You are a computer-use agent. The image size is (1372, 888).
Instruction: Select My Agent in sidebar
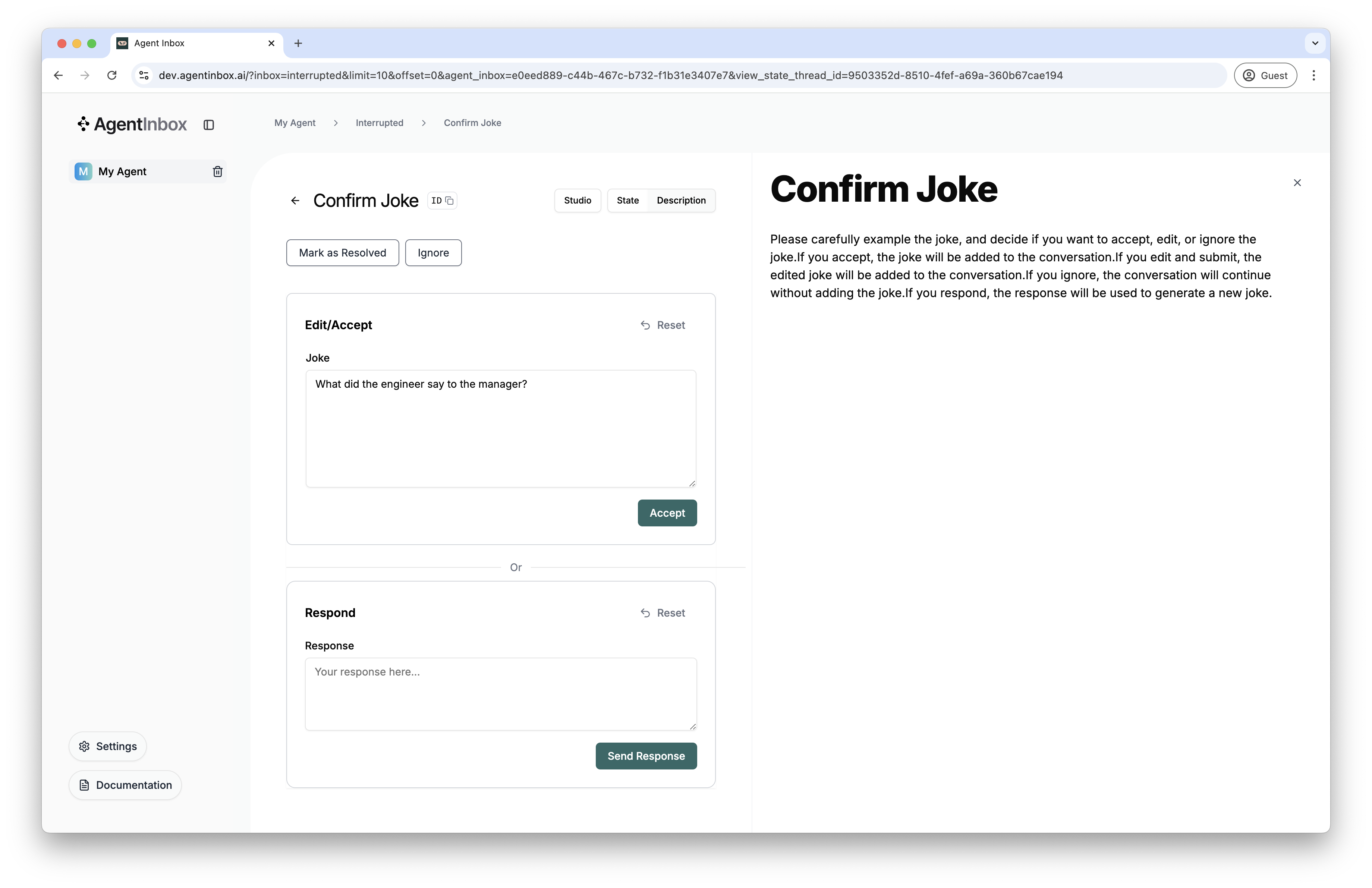pos(122,171)
